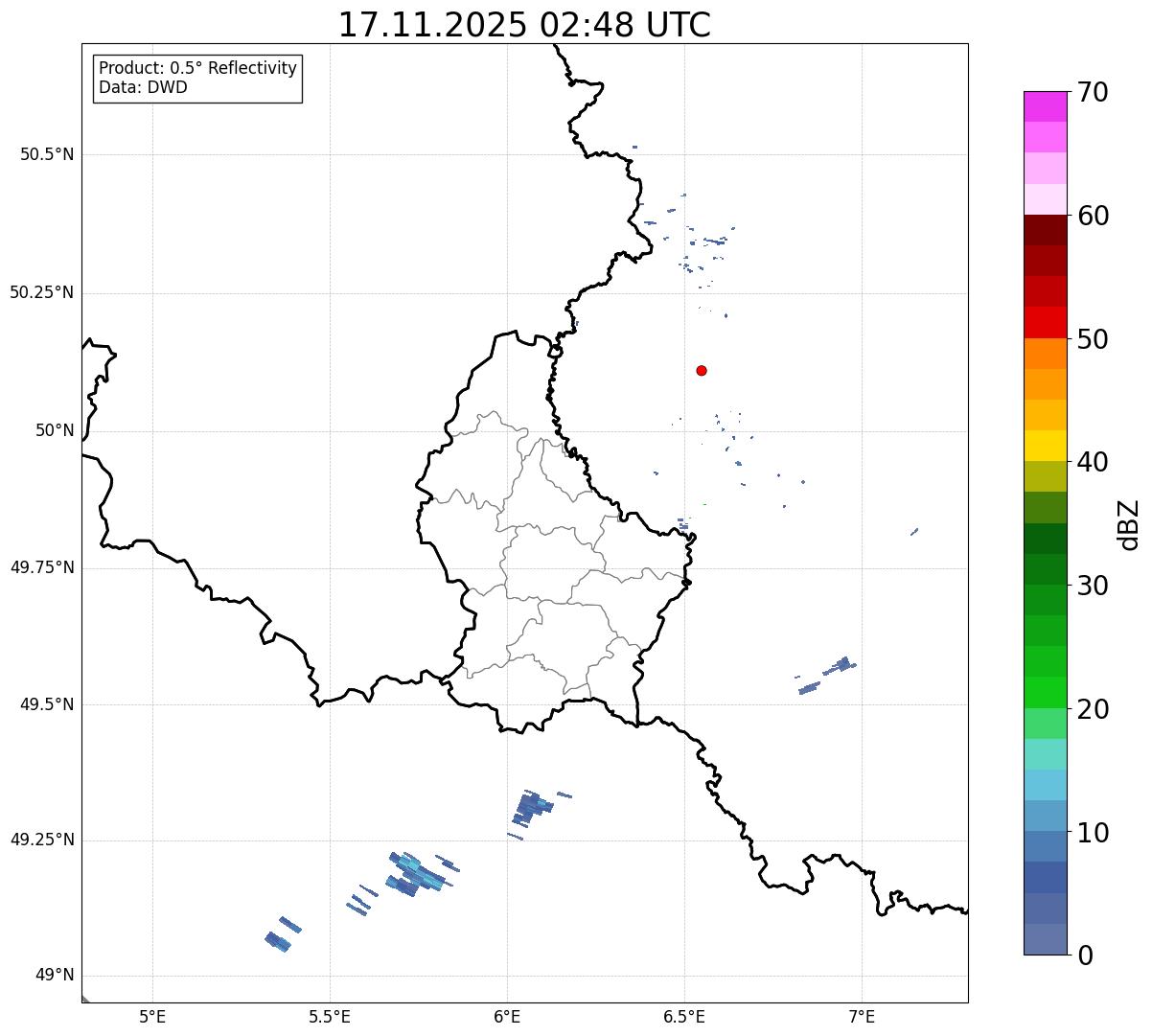Viewport: 1152px width, 1036px height.
Task: Click the 50.5°N latitude label
Action: 47,154
